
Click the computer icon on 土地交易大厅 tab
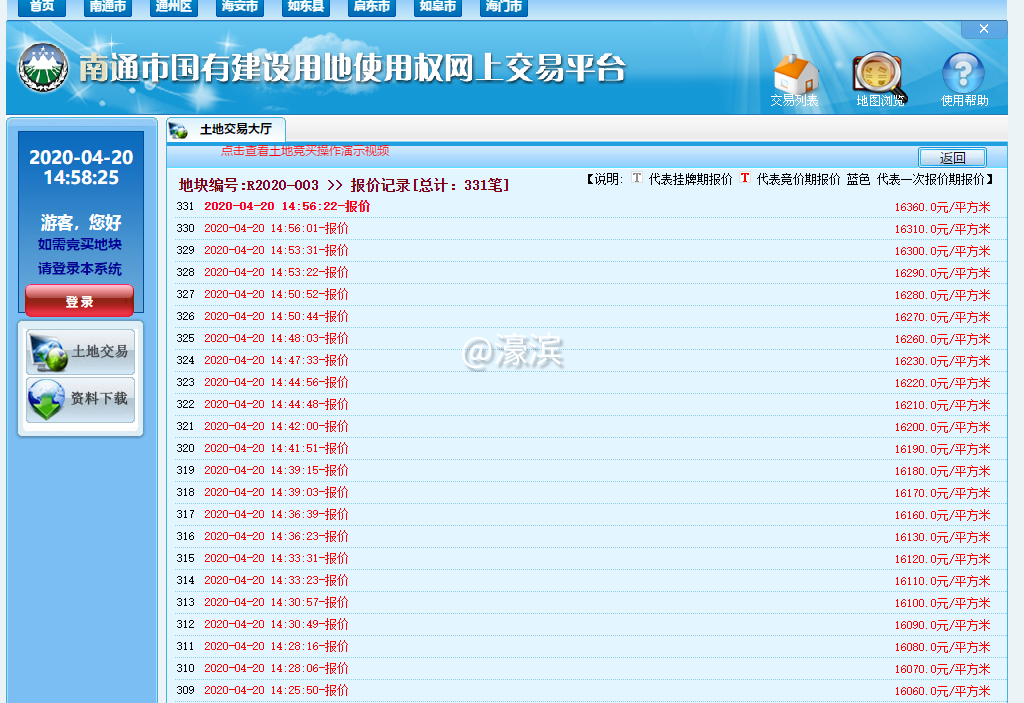tap(179, 130)
